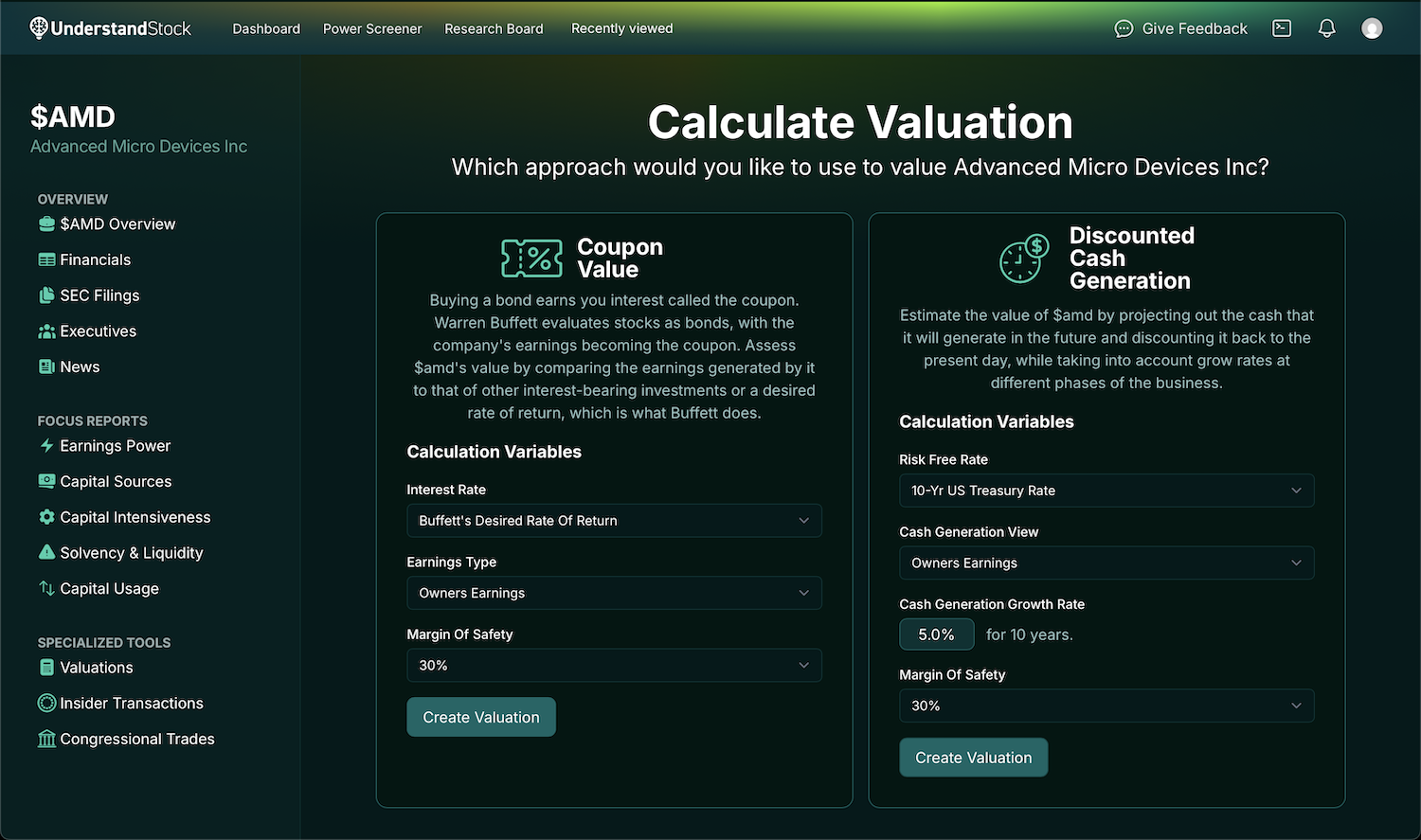This screenshot has width=1421, height=840.
Task: Open the Cash Generation View dropdown
Action: 1106,563
